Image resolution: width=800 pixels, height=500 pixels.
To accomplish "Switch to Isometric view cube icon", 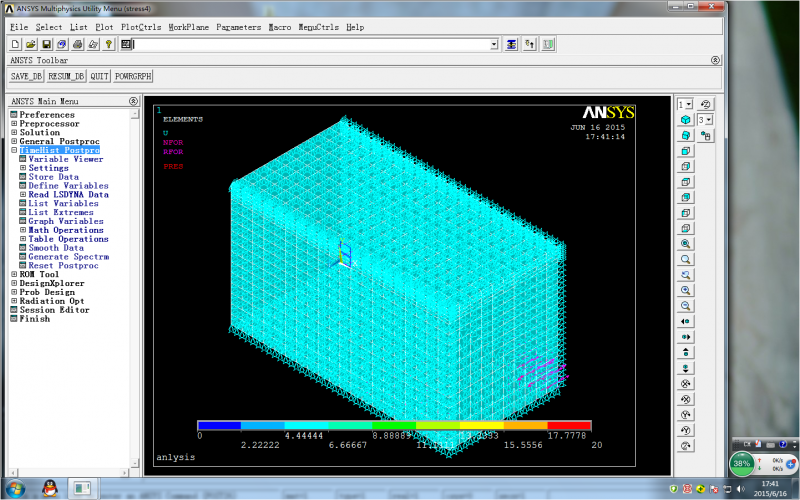I will (686, 119).
